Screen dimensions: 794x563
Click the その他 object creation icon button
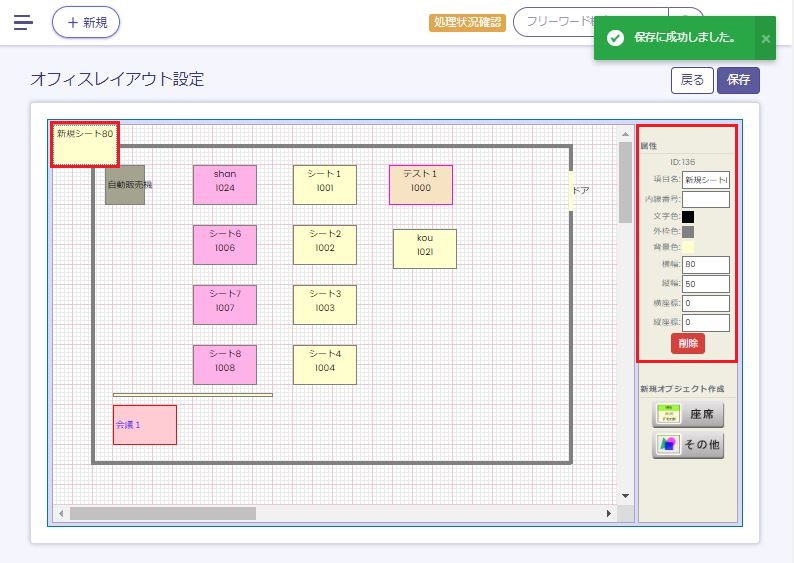[x=688, y=445]
